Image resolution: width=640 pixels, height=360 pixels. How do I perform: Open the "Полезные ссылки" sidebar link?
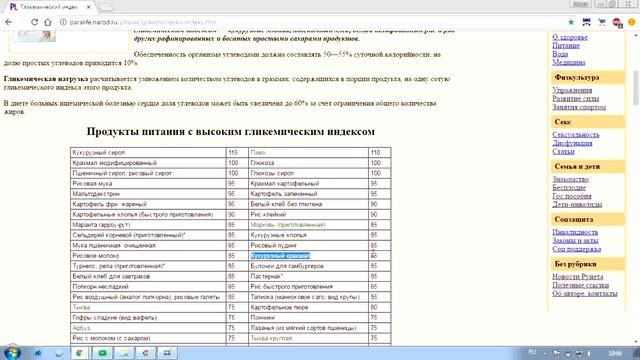[580, 285]
